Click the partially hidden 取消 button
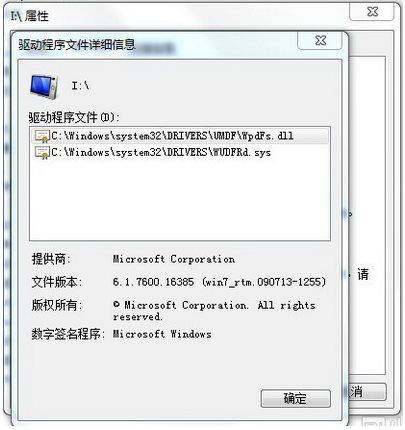Image resolution: width=405 pixels, height=430 pixels. tap(367, 392)
